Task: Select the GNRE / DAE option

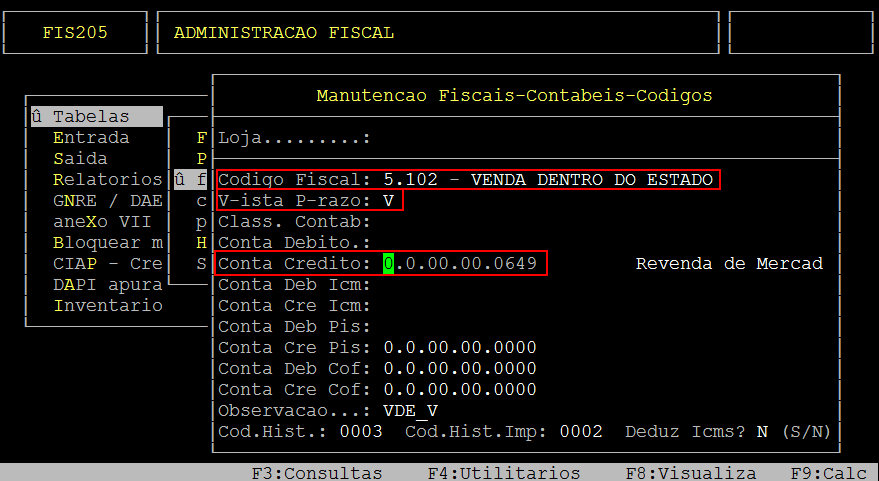Action: pos(107,201)
